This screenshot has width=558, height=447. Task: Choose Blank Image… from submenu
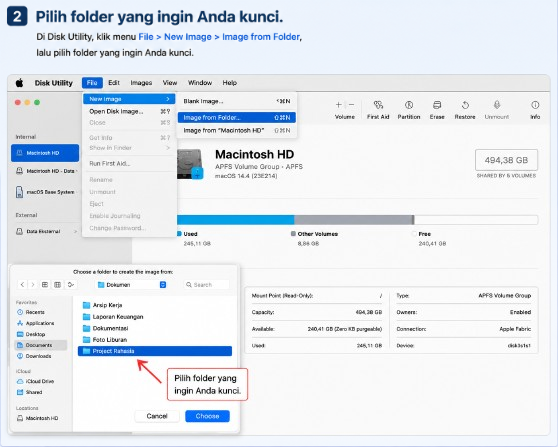(237, 101)
